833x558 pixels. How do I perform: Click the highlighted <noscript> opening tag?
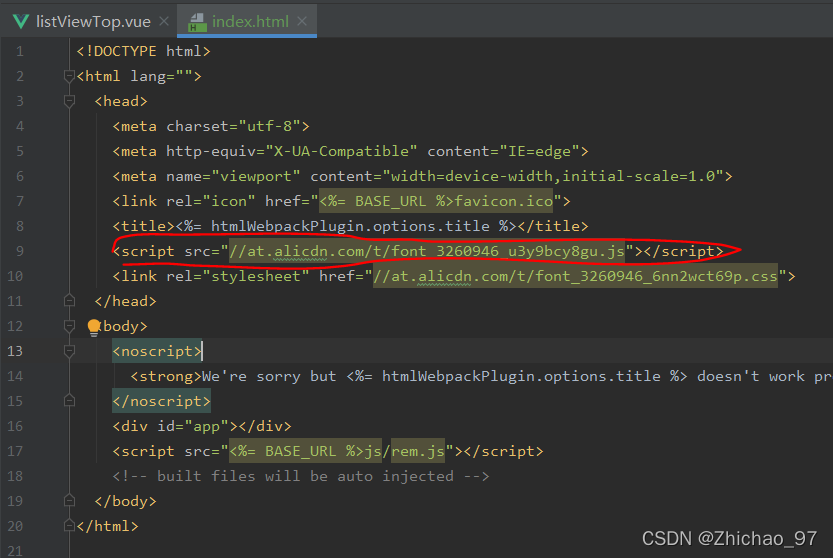click(157, 351)
